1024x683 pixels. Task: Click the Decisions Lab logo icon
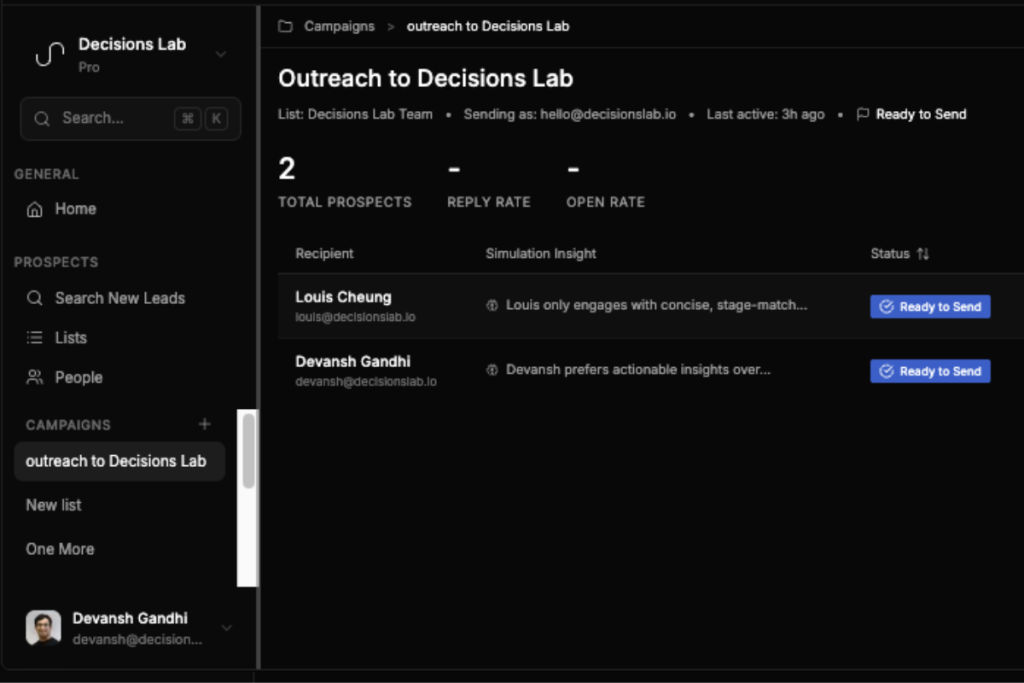[x=50, y=54]
